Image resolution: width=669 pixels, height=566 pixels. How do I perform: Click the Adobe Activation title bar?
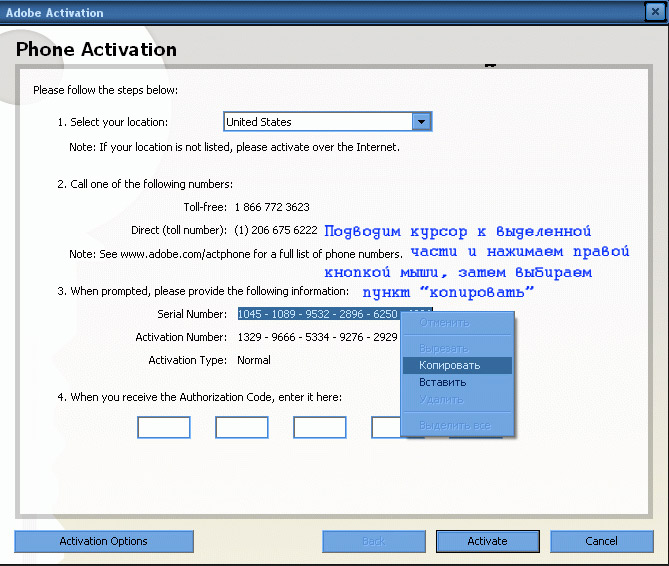click(x=300, y=12)
